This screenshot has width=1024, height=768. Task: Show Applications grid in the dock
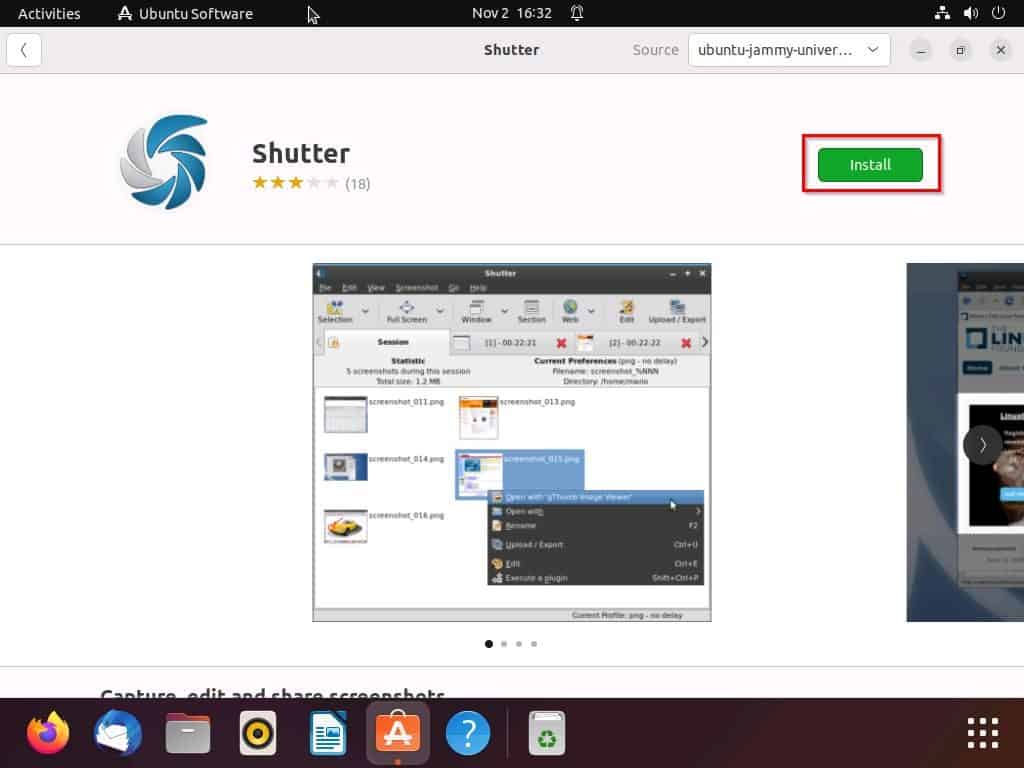point(983,733)
